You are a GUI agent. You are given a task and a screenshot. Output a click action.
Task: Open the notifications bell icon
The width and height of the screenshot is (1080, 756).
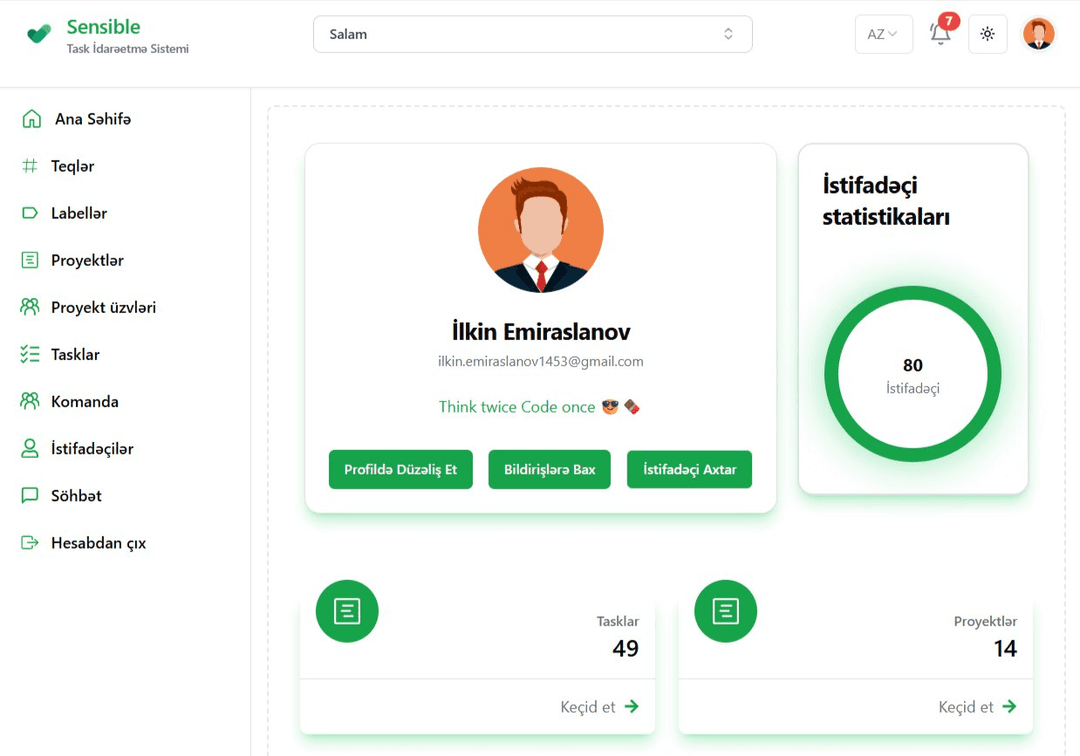coord(940,34)
